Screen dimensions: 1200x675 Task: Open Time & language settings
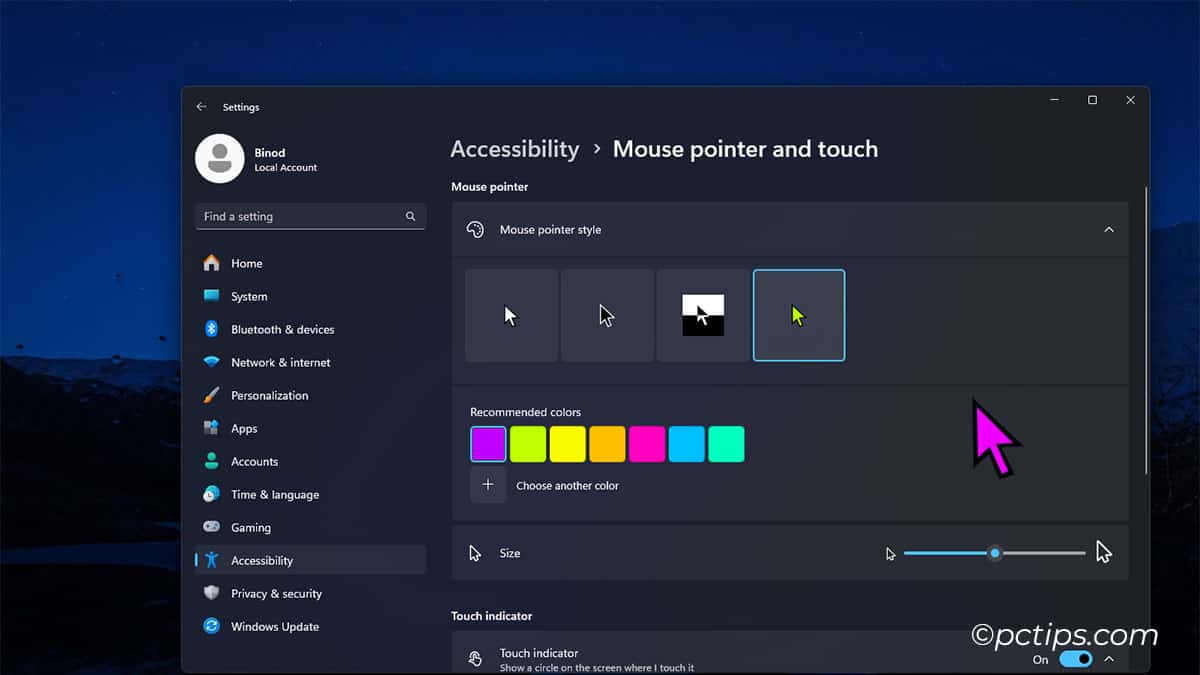click(x=275, y=494)
